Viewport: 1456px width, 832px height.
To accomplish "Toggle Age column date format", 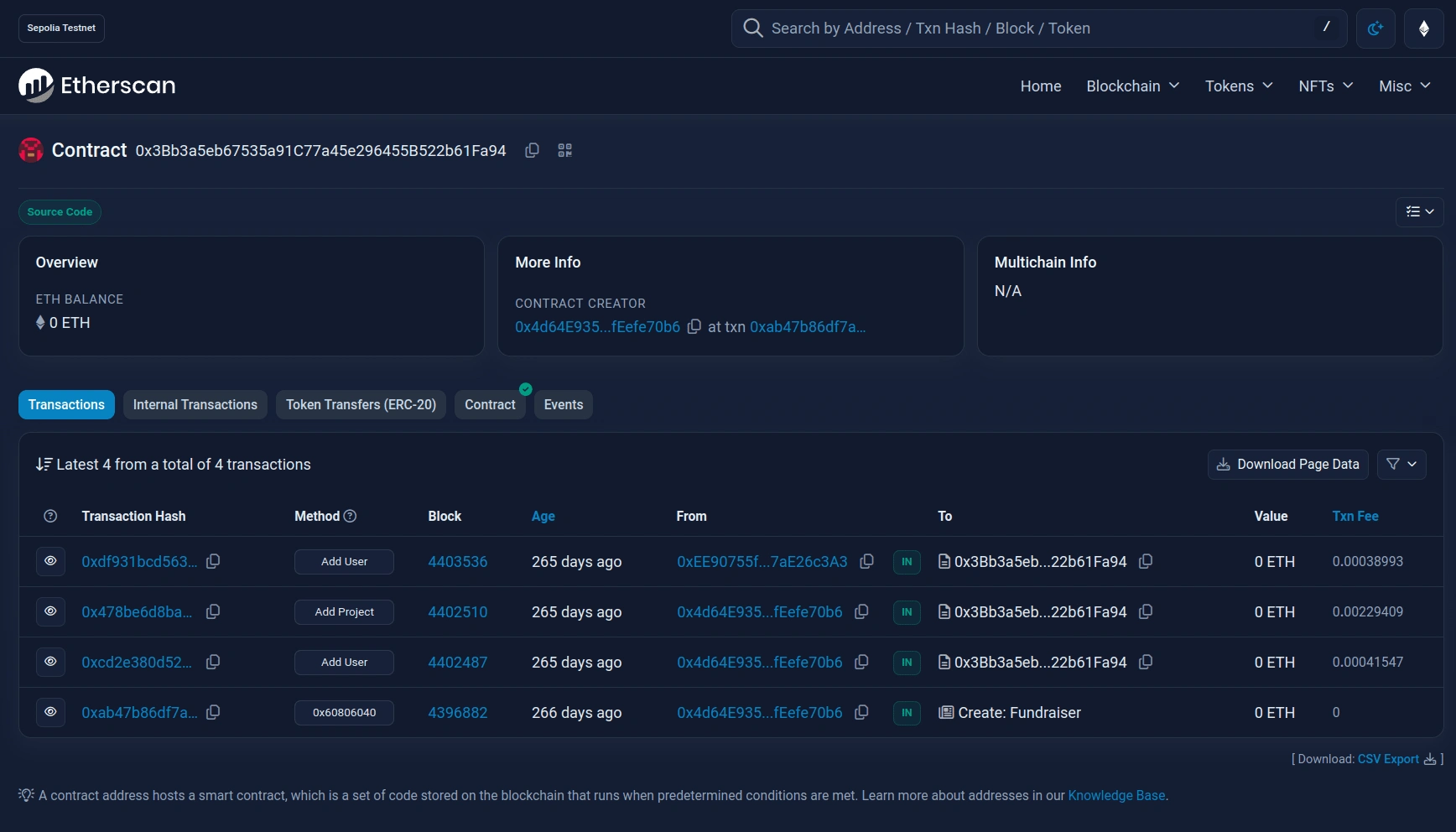I will pos(543,517).
